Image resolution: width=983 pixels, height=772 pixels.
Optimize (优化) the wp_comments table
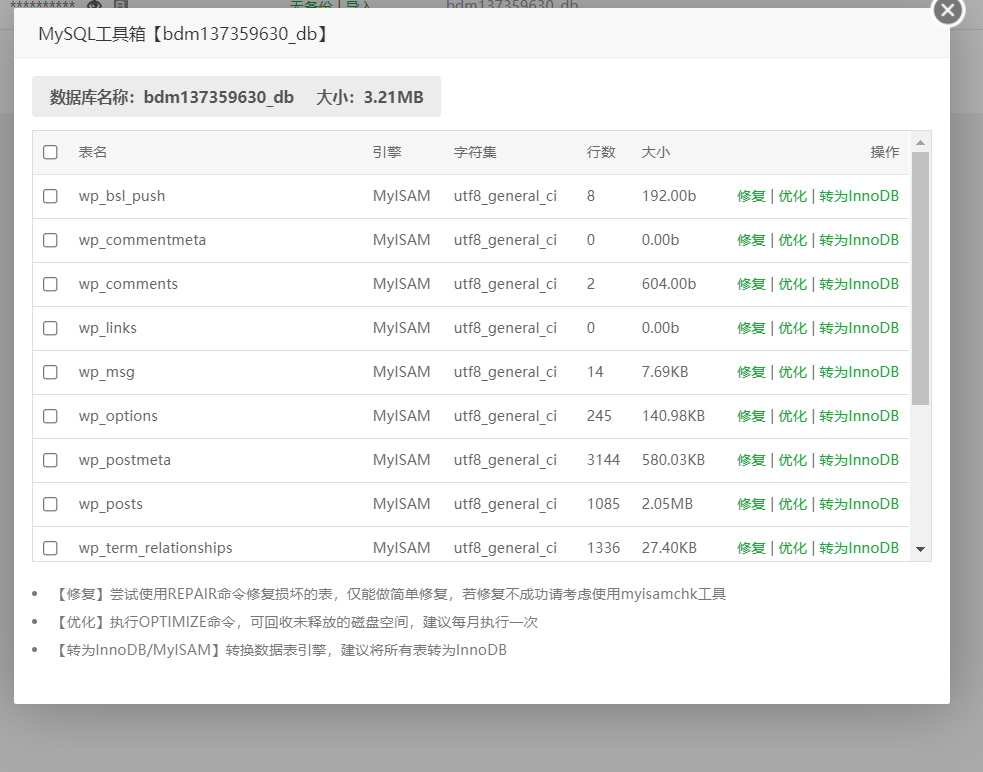(x=792, y=284)
